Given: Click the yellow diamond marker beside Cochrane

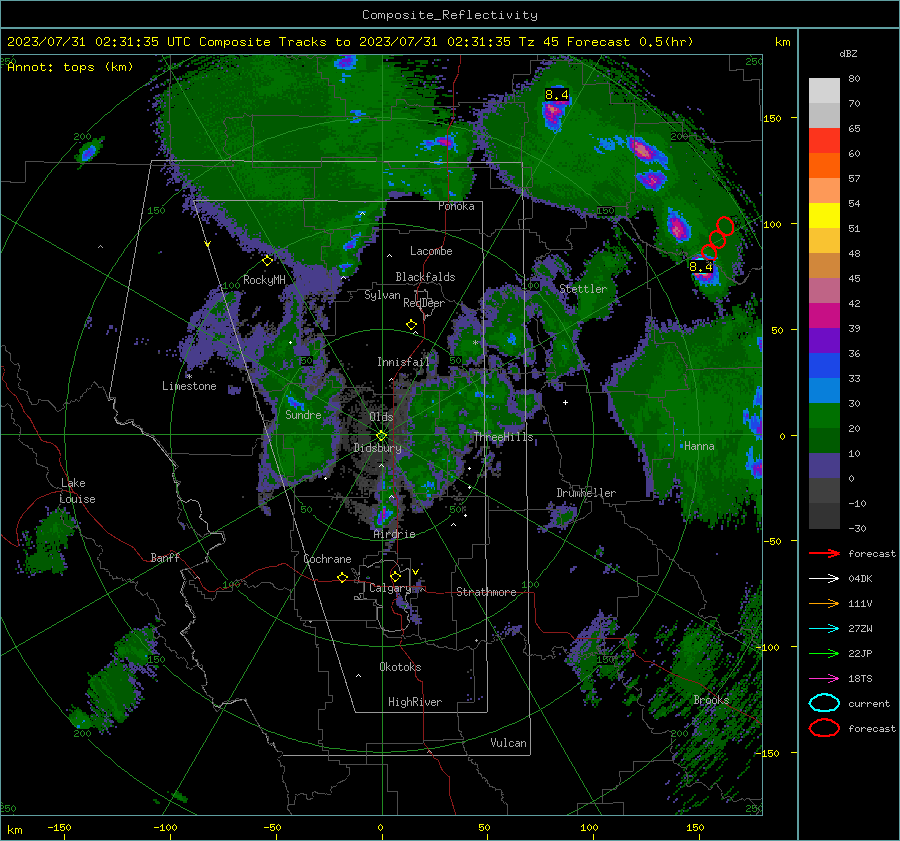Looking at the screenshot, I should 342,577.
